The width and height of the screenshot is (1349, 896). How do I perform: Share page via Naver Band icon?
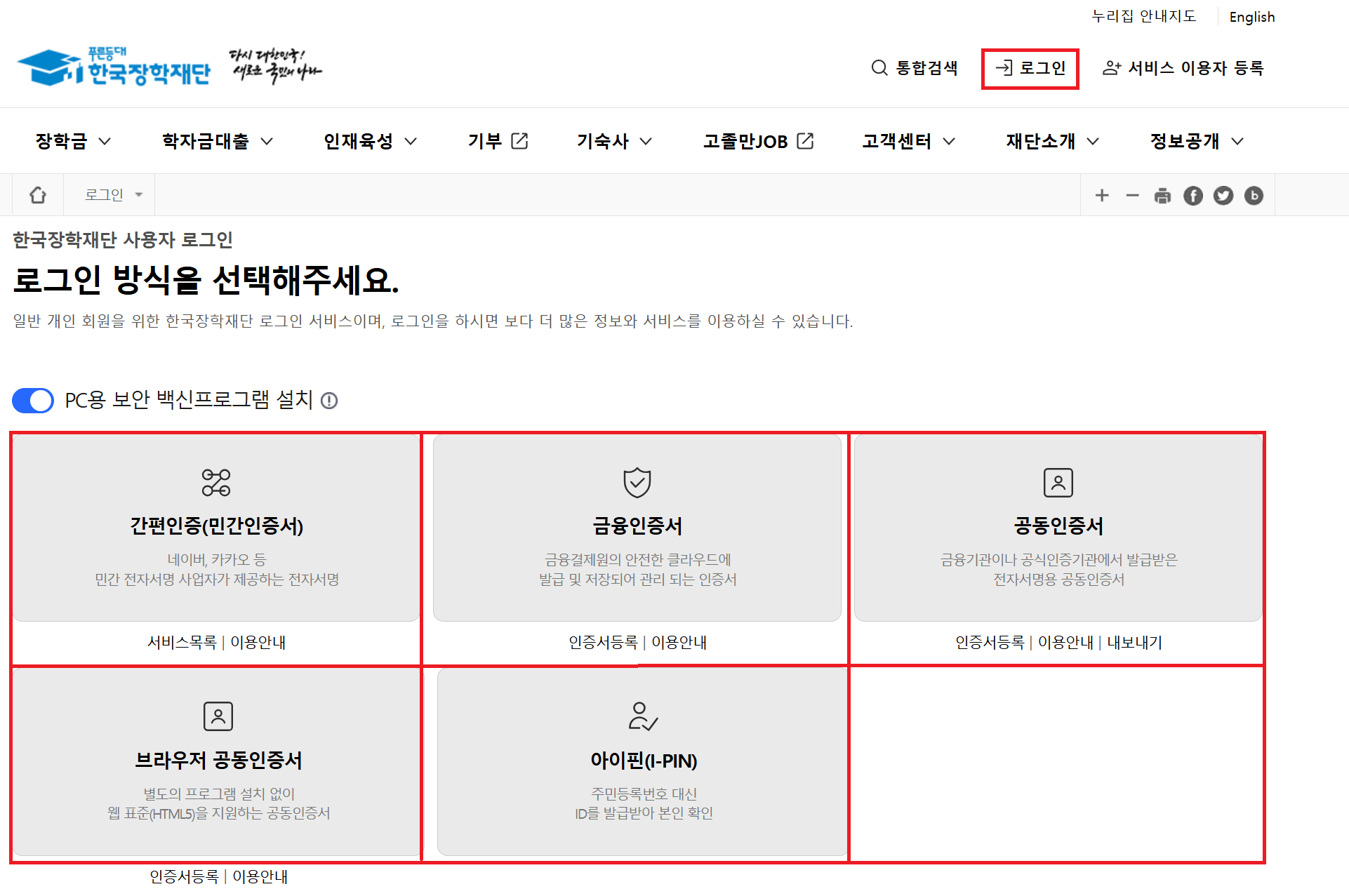pyautogui.click(x=1253, y=196)
